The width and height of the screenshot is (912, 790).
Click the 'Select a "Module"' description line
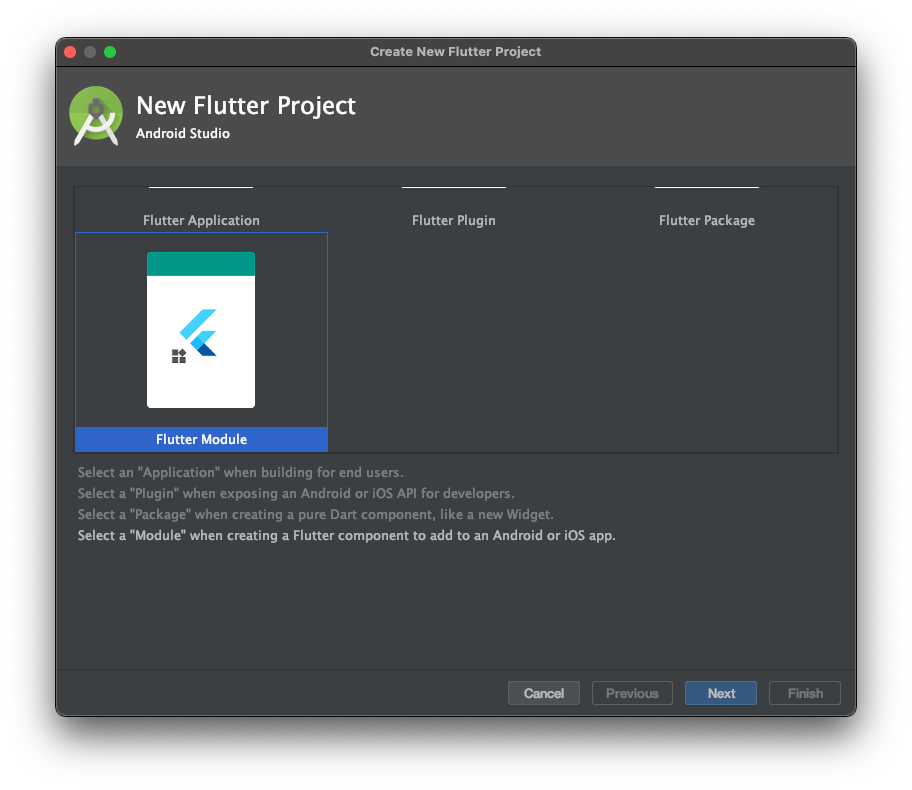pos(347,535)
